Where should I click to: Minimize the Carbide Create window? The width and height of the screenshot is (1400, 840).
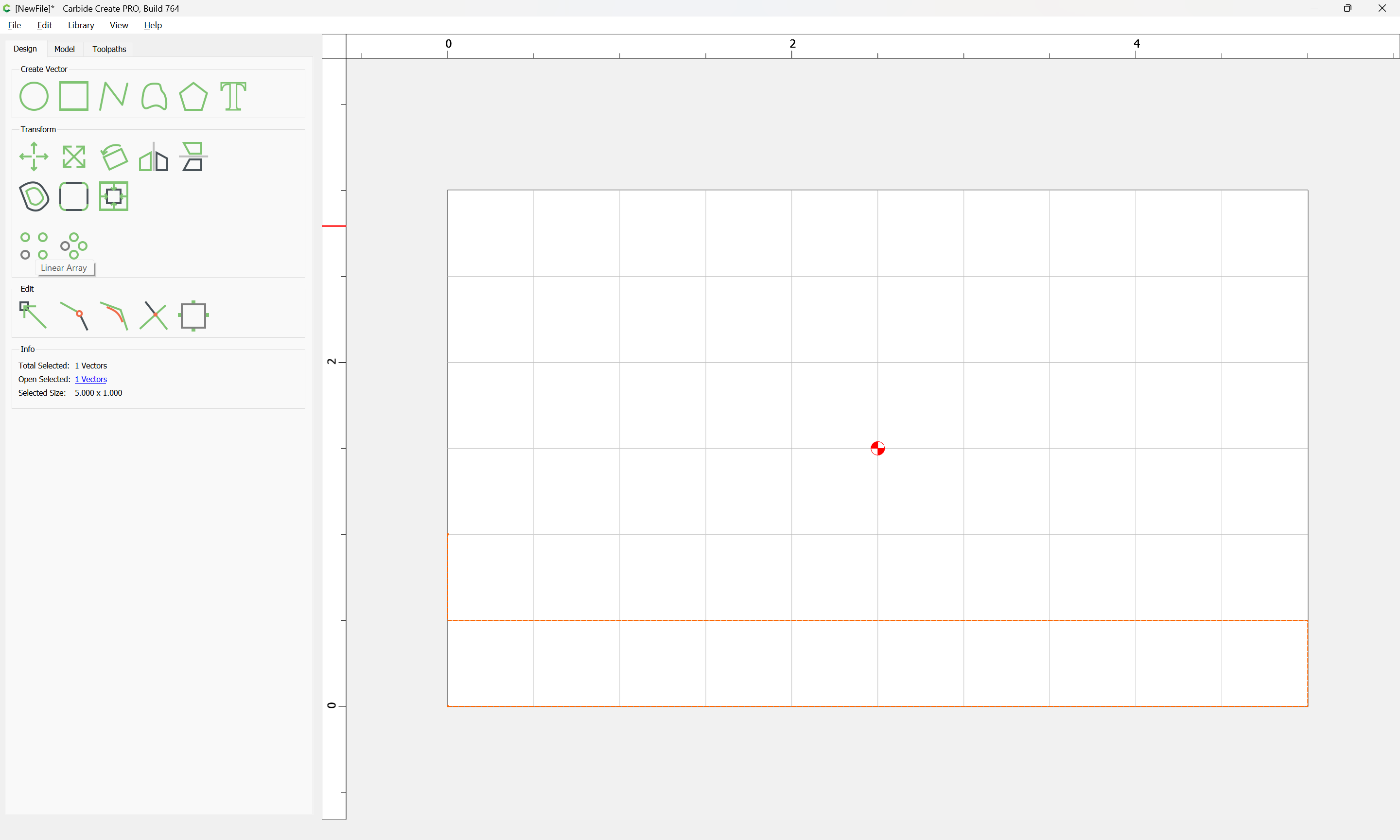[1313, 8]
